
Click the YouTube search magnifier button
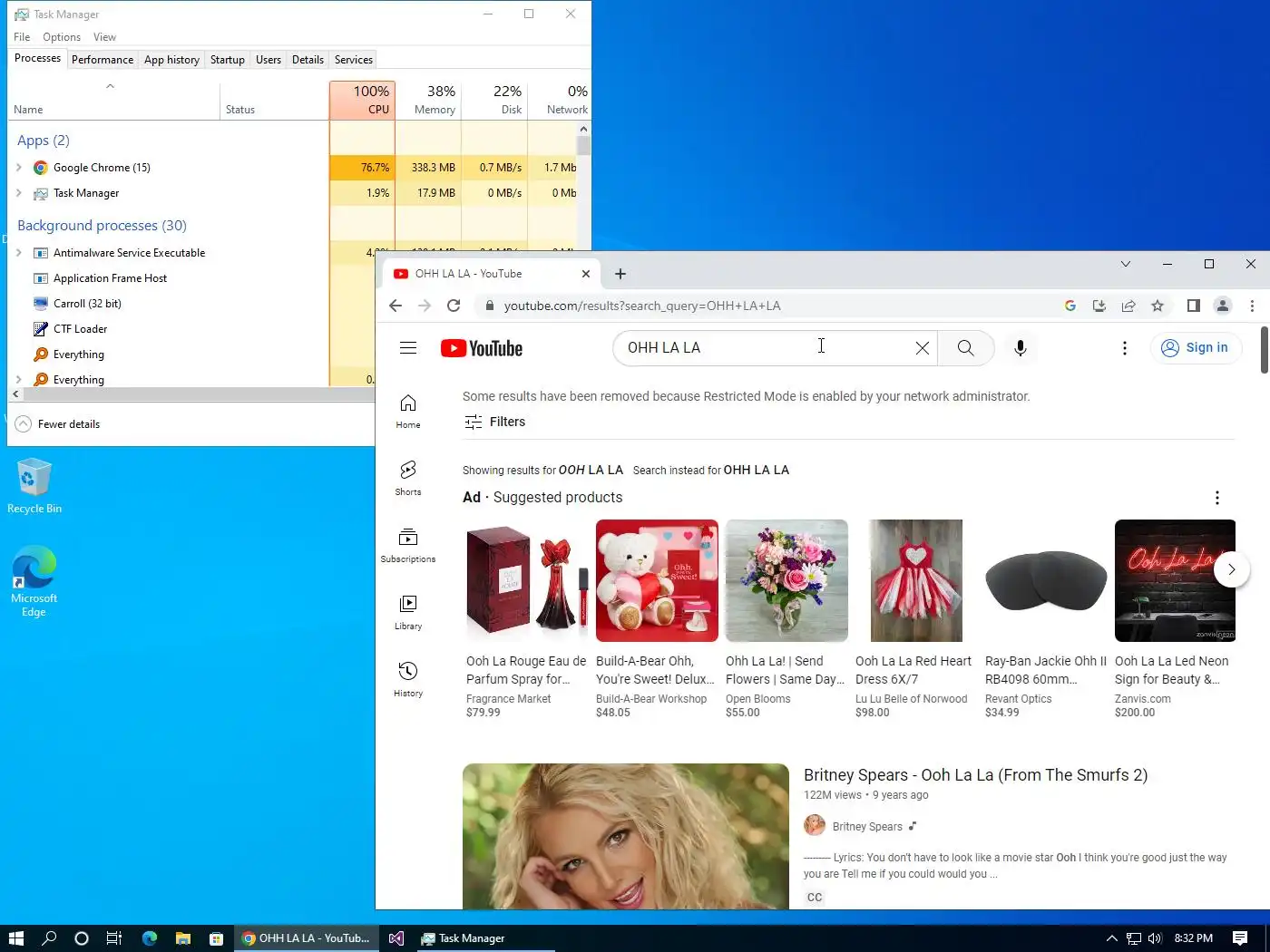point(965,348)
